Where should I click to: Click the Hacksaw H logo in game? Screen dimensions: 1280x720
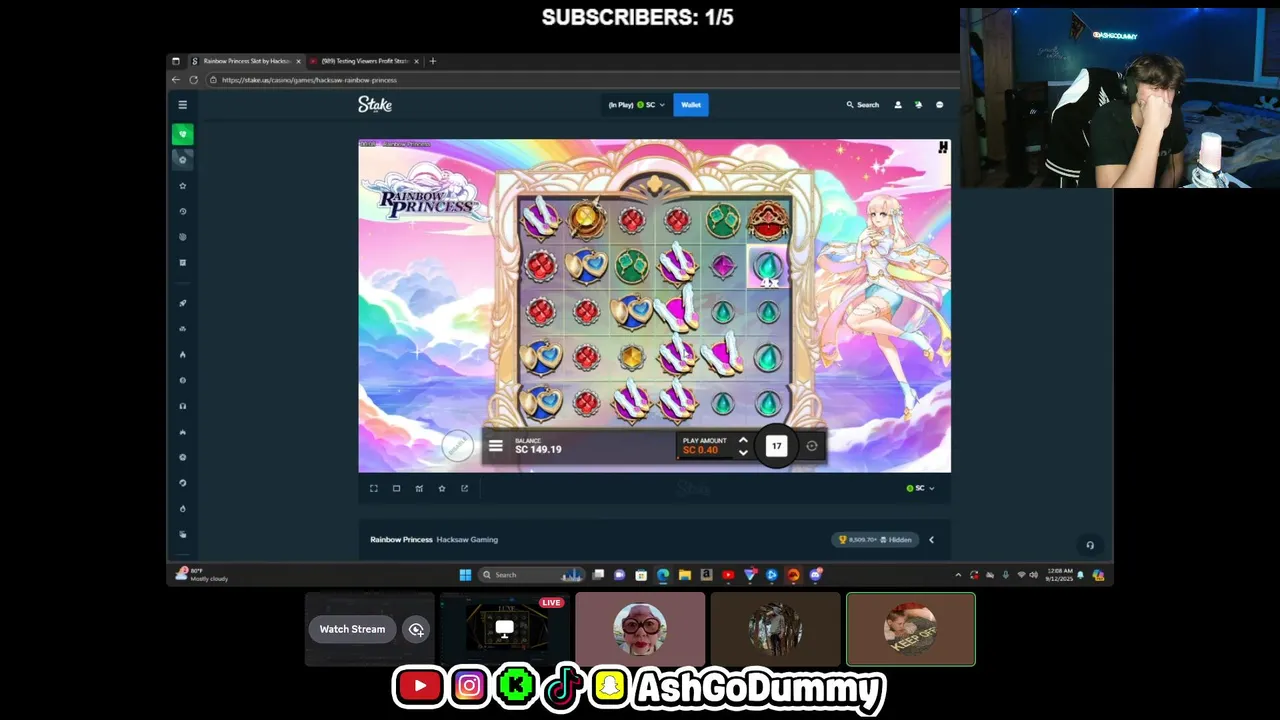[x=942, y=147]
